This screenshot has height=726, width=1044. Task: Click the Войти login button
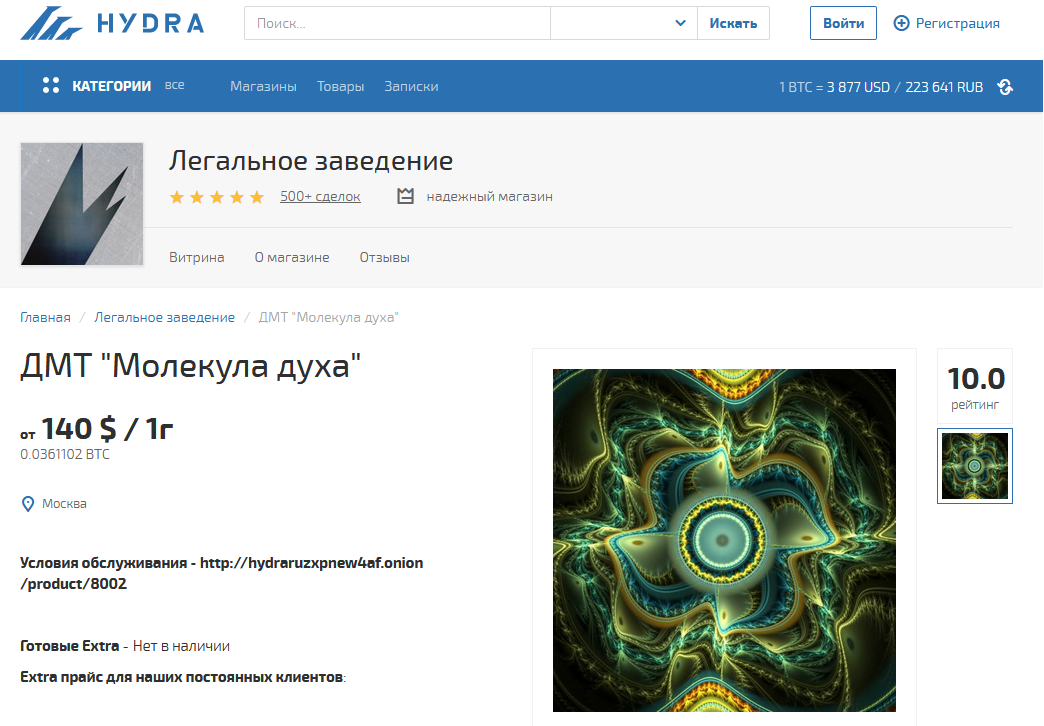tap(843, 23)
